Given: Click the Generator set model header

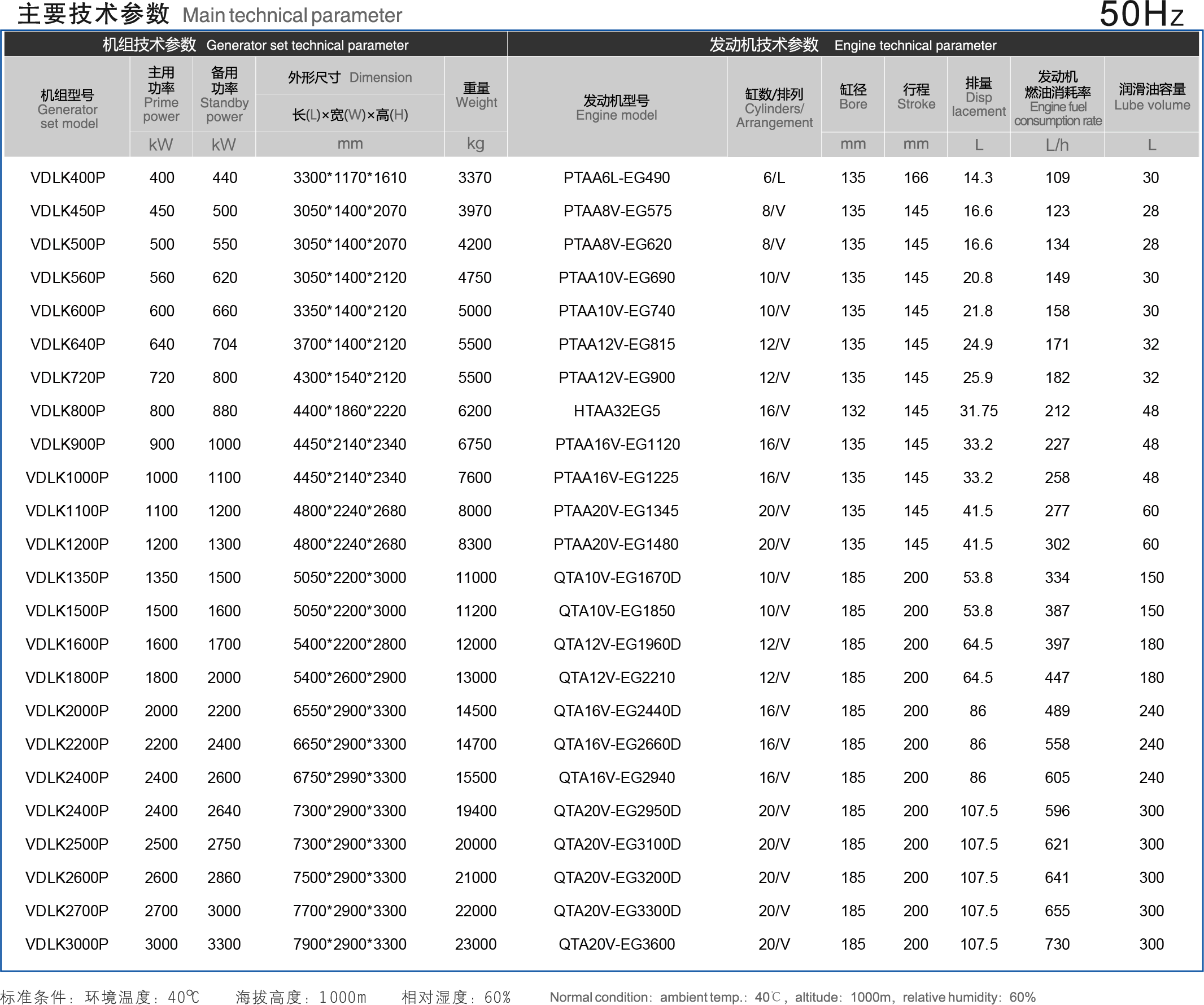Looking at the screenshot, I should (x=68, y=109).
